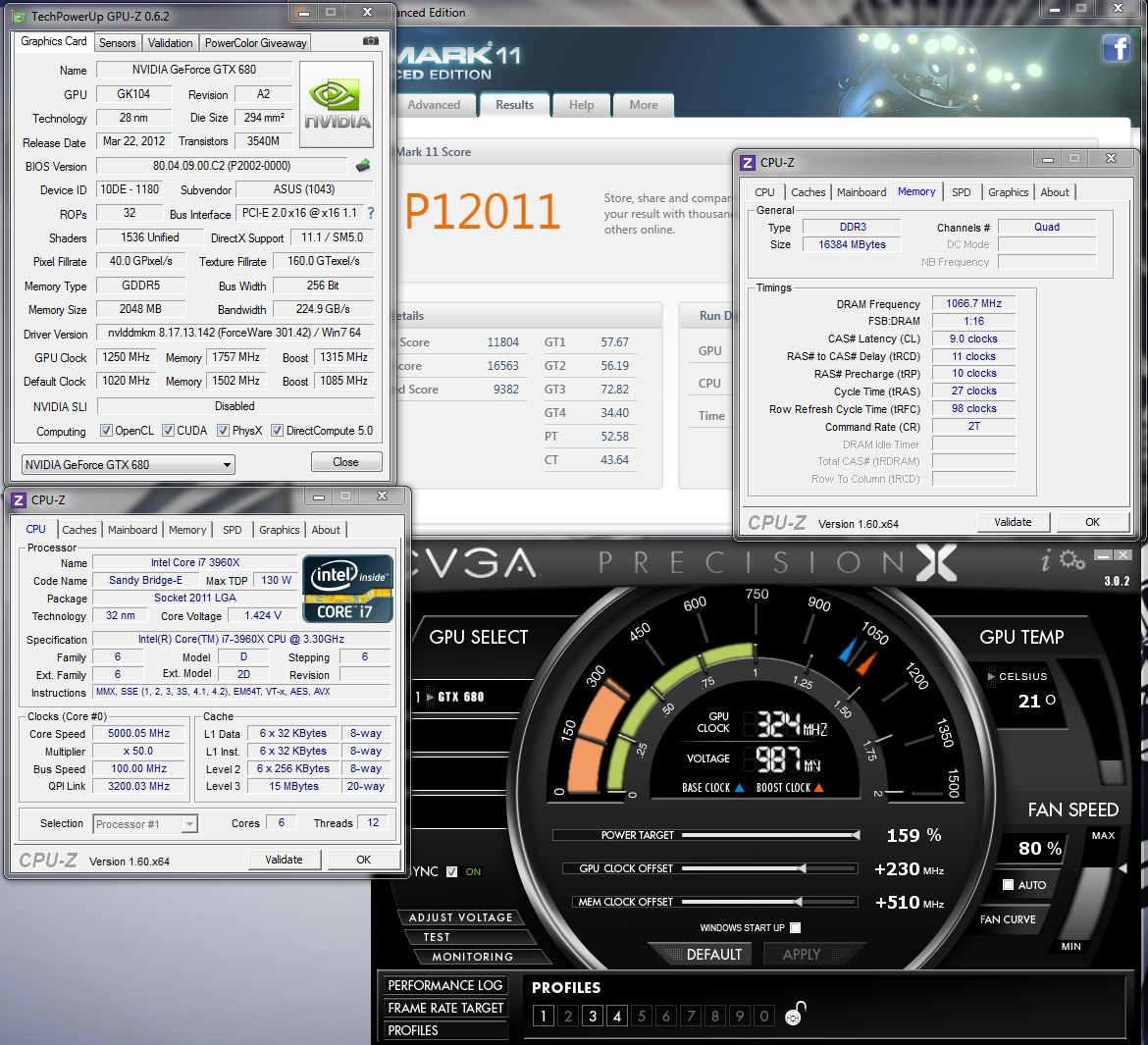Switch to the Sensors tab in GPU-Z
The width and height of the screenshot is (1148, 1045).
click(117, 42)
